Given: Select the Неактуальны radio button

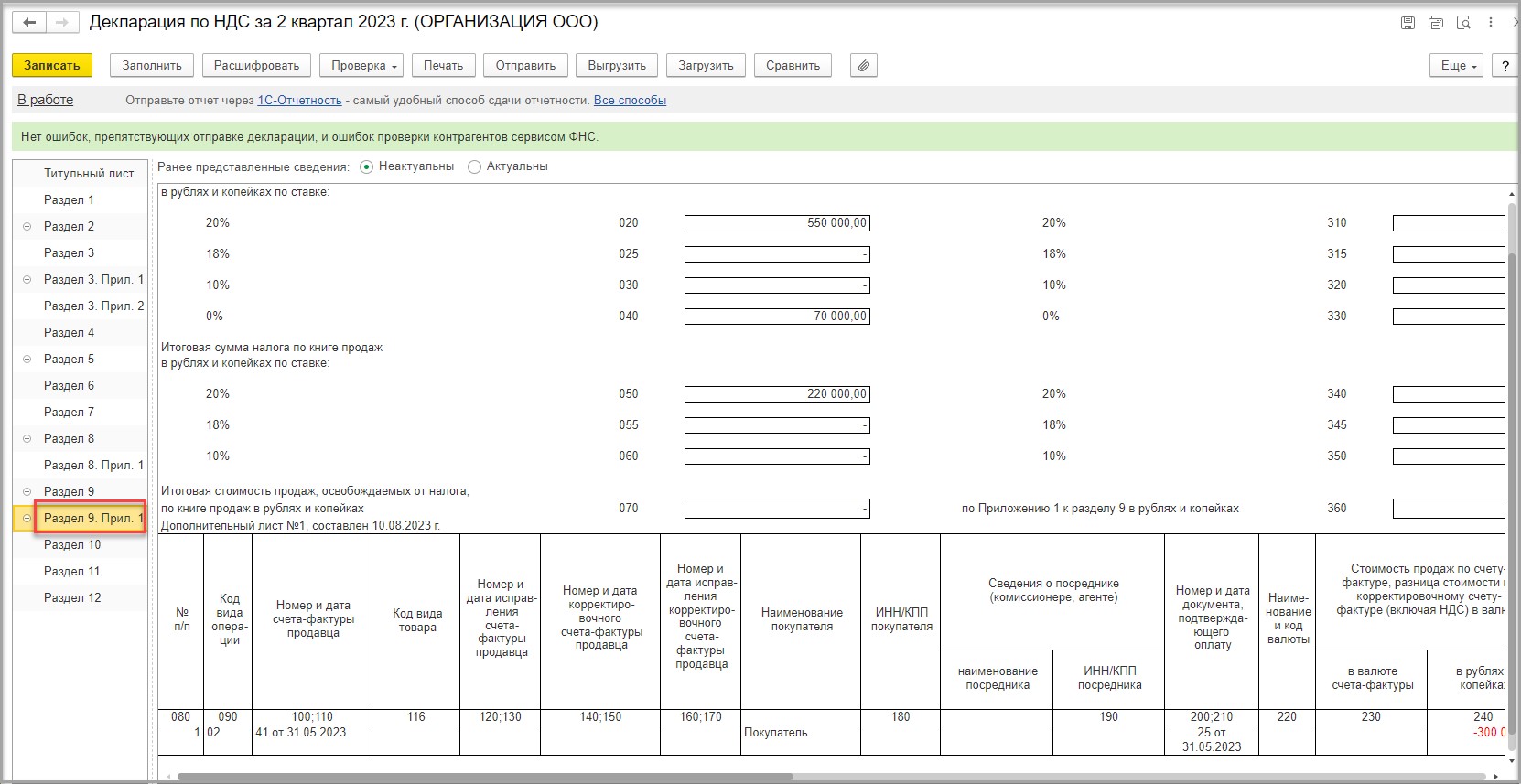Looking at the screenshot, I should pos(367,166).
